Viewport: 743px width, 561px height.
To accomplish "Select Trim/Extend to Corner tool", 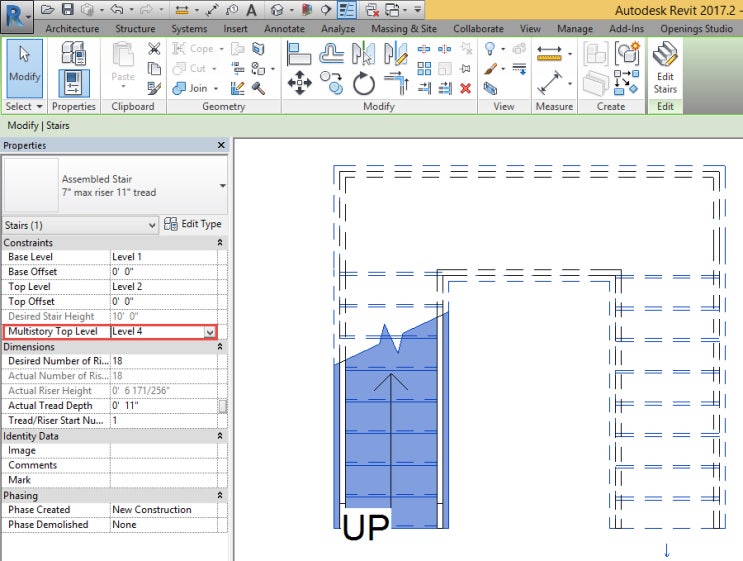I will tap(396, 83).
